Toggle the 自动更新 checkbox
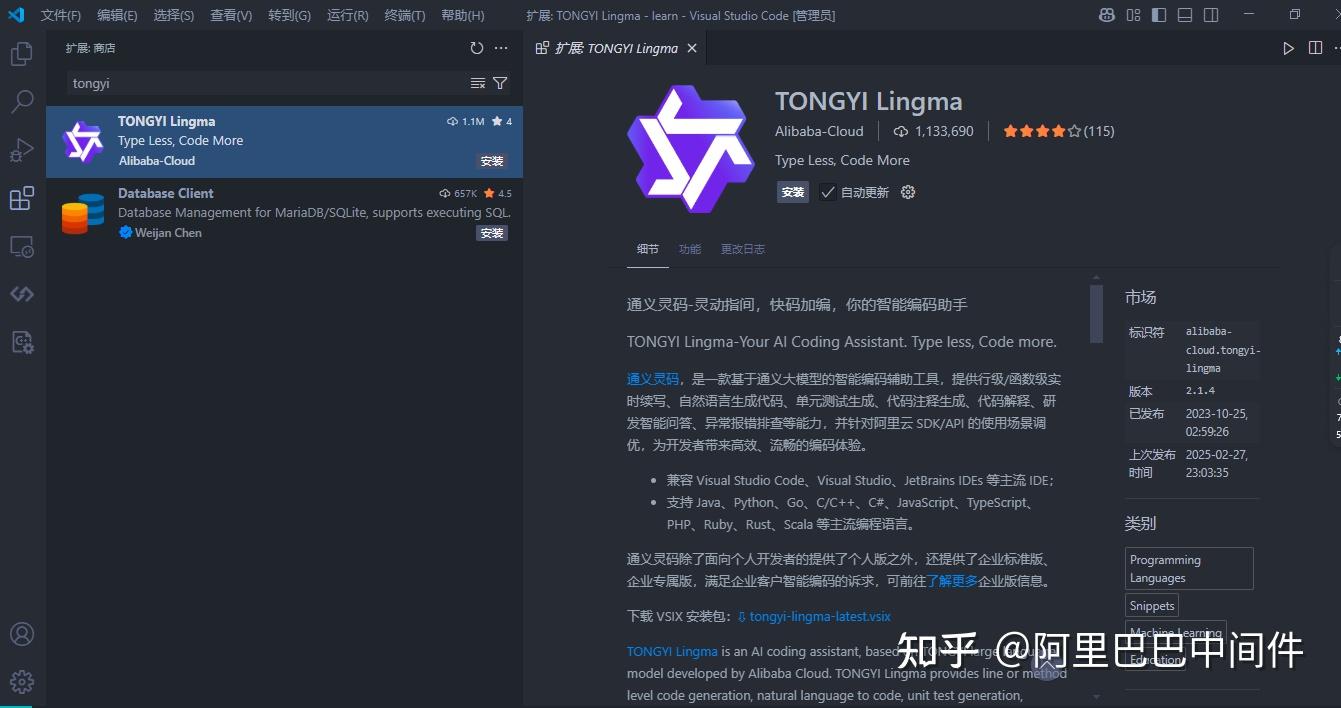 [x=827, y=192]
